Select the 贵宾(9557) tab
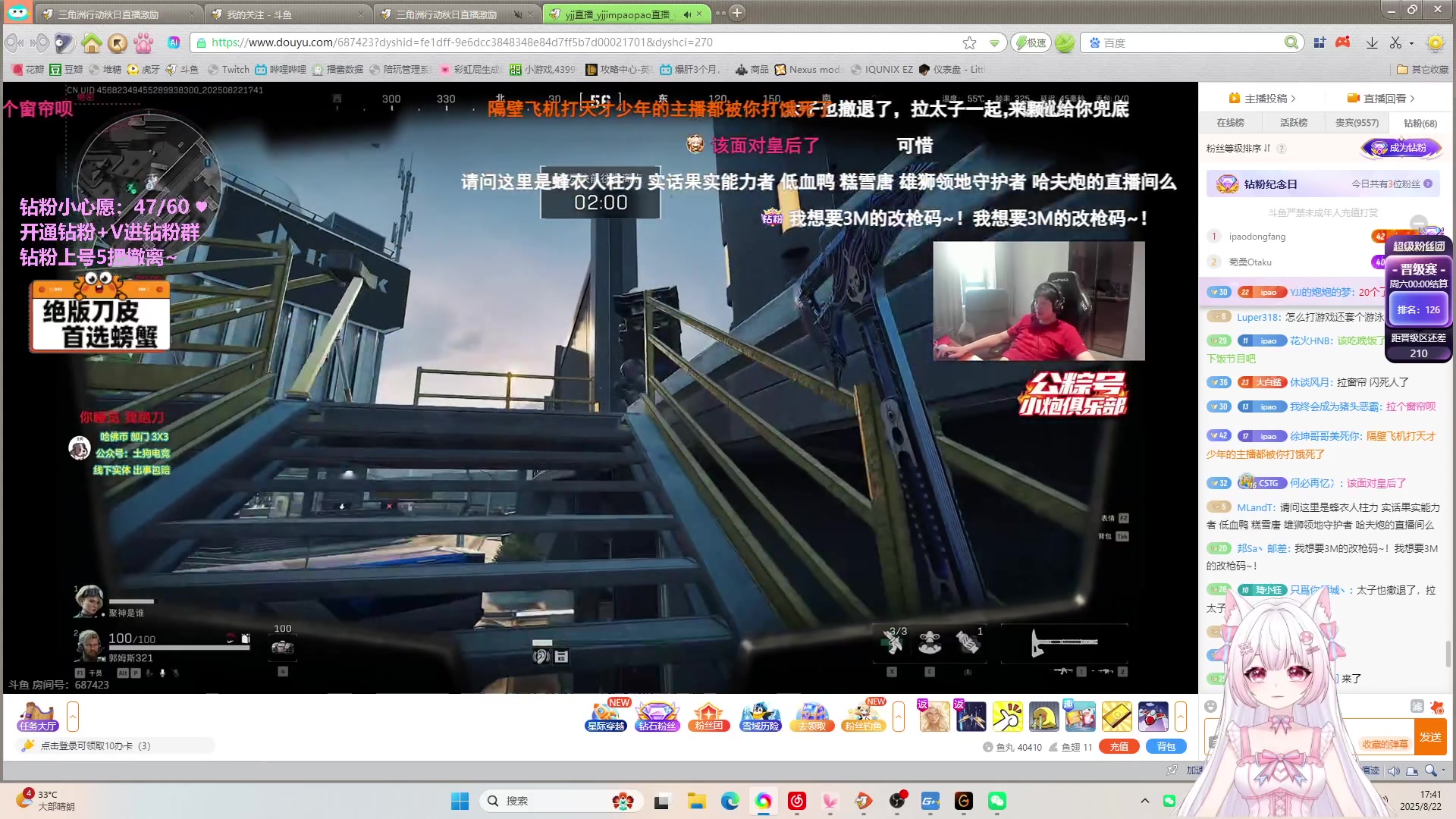 point(1357,123)
